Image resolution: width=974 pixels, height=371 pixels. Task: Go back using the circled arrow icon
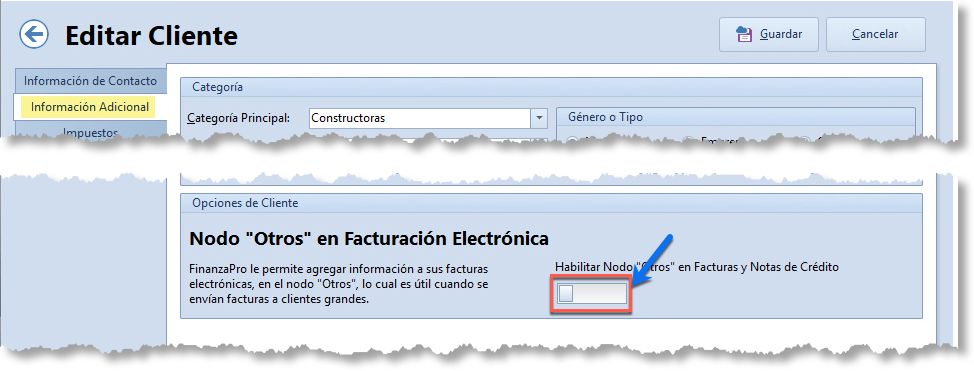coord(34,34)
